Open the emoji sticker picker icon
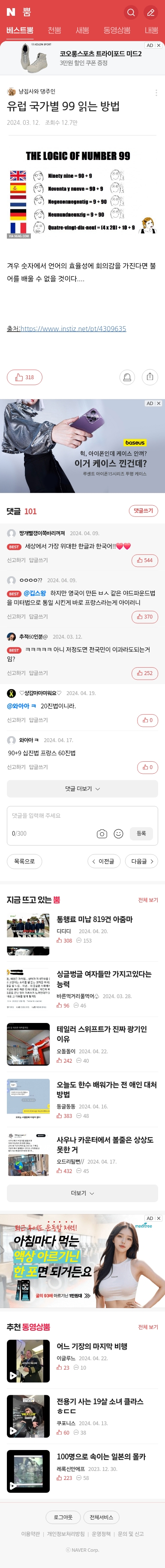The image size is (165, 1568). [x=119, y=833]
